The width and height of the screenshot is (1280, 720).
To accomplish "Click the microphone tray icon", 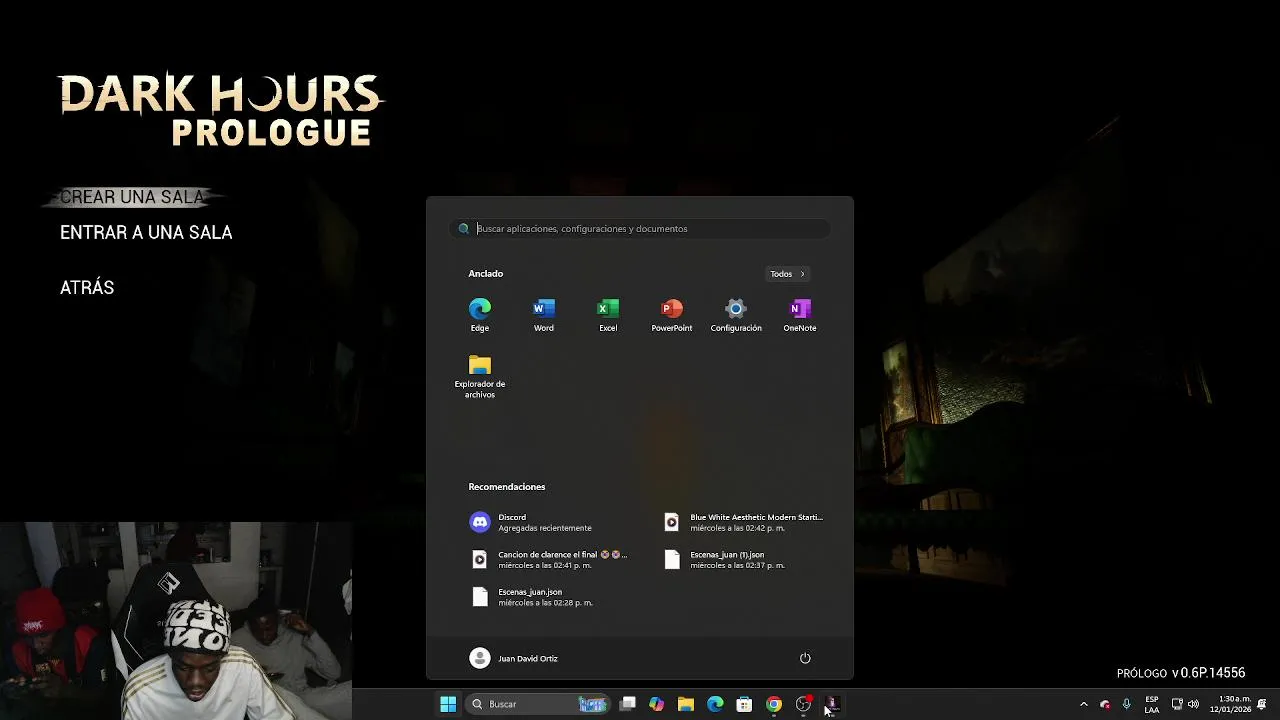I will 1127,704.
